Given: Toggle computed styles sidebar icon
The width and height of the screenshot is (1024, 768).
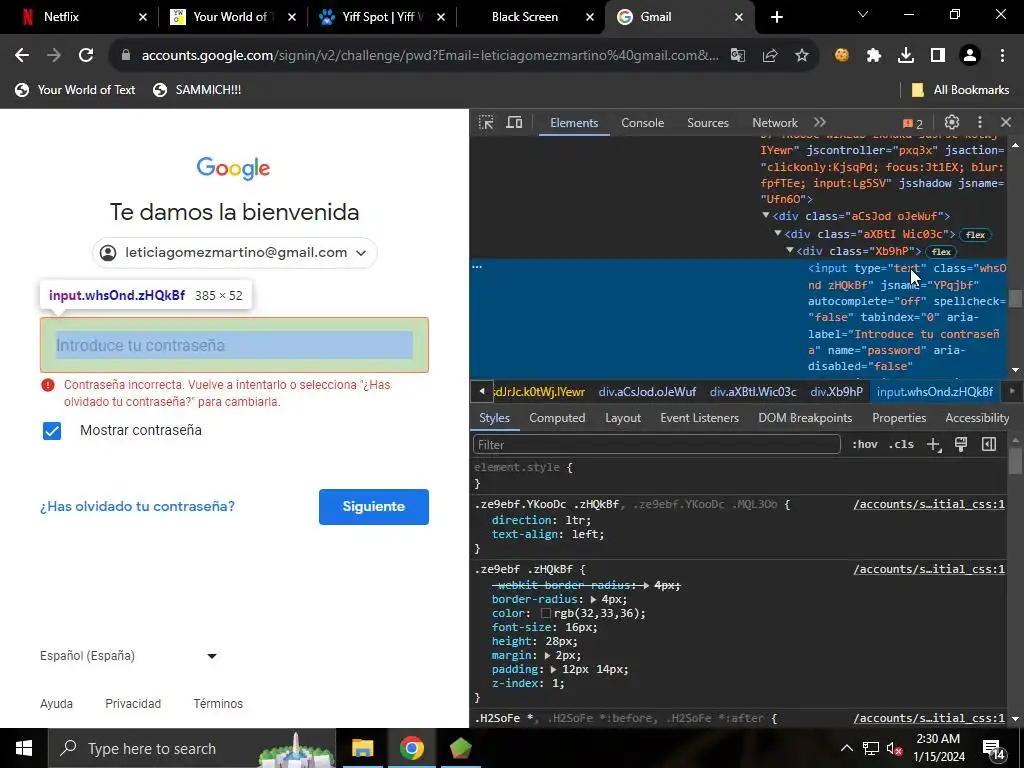Looking at the screenshot, I should 989,445.
